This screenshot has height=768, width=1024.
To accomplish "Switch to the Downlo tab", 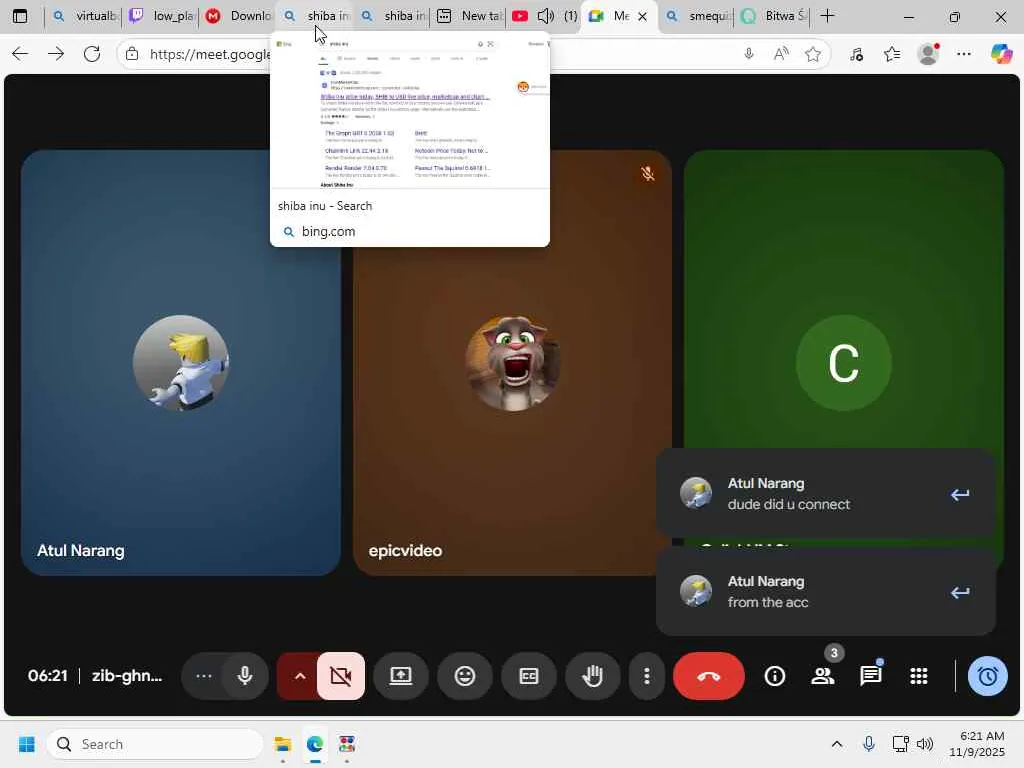I will (239, 16).
